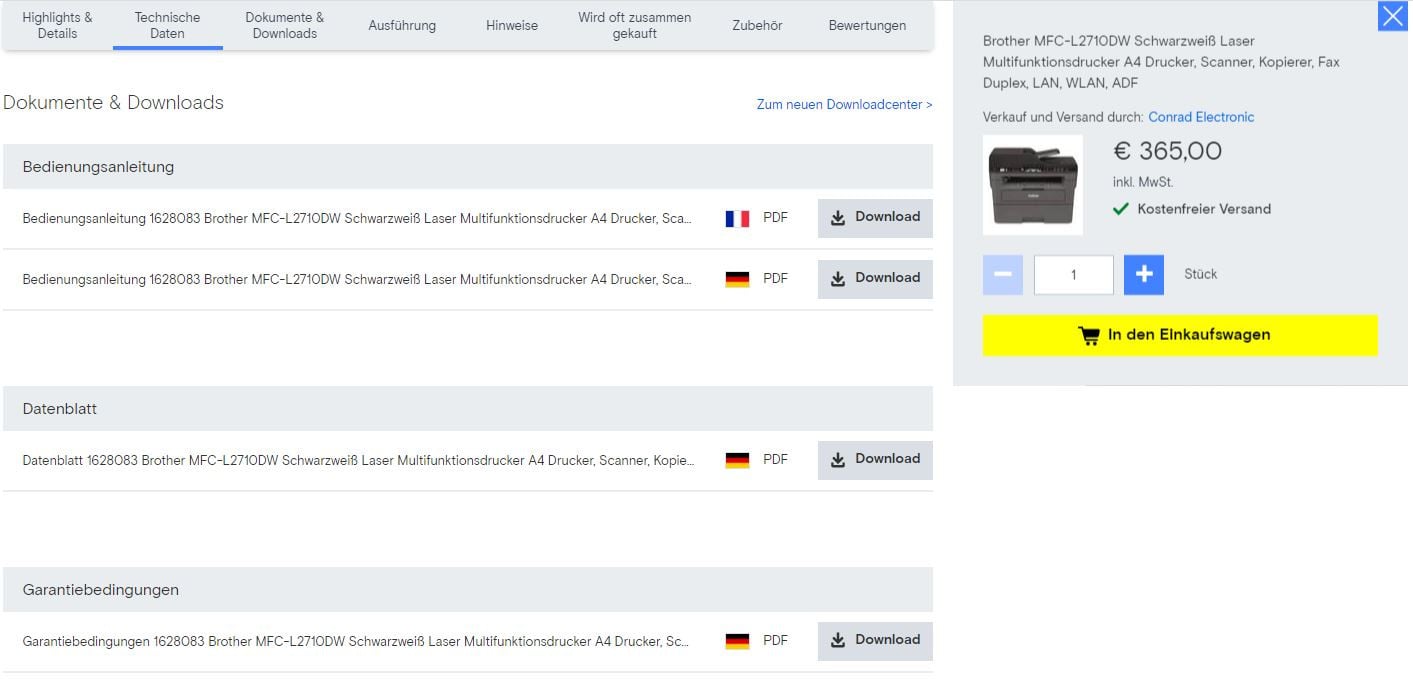The width and height of the screenshot is (1413, 679).
Task: Increase quantity with the plus stepper
Action: point(1144,273)
